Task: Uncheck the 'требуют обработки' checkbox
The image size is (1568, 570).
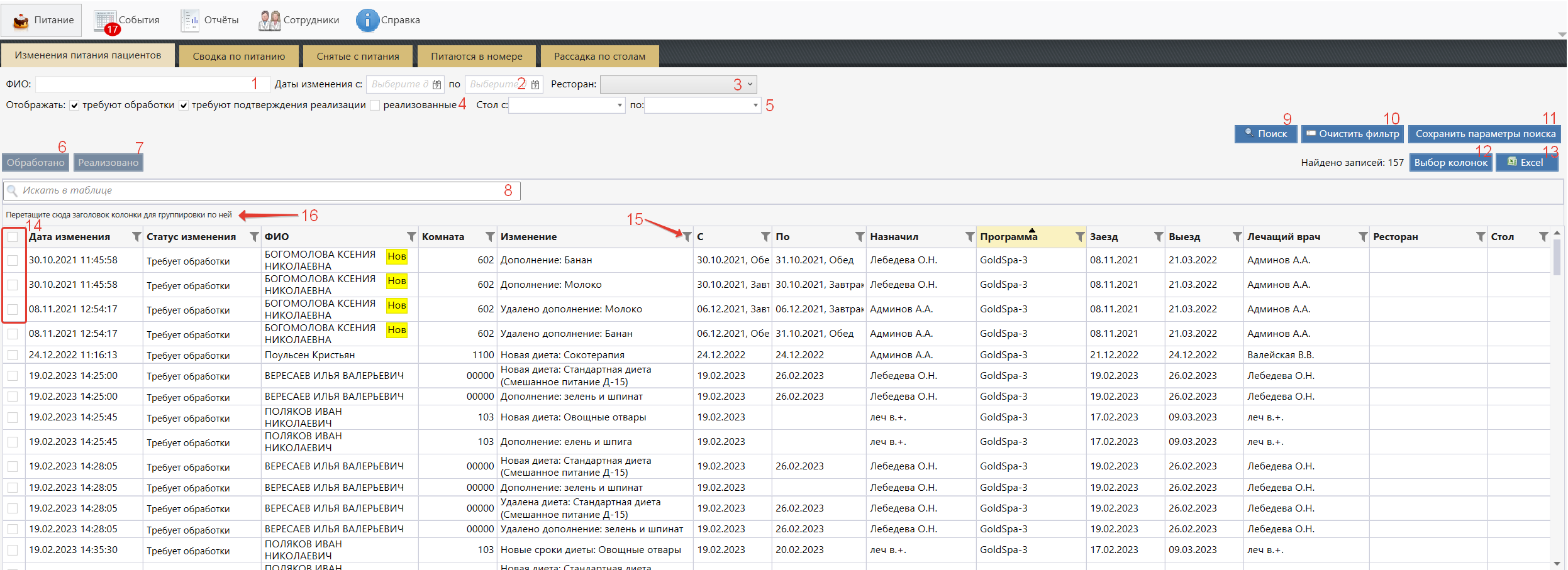Action: [75, 106]
